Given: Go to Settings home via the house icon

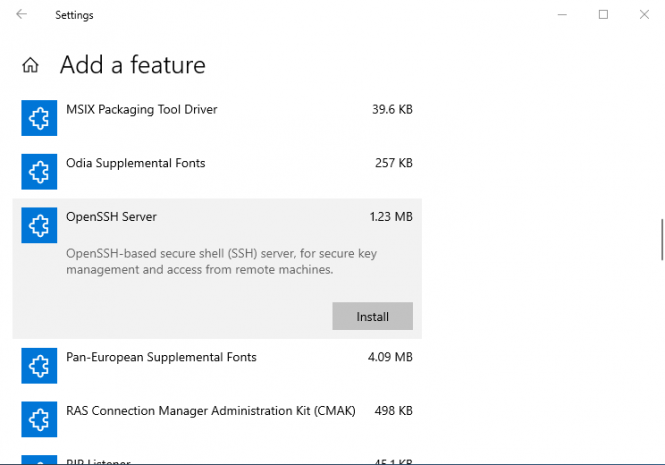Looking at the screenshot, I should 31,66.
